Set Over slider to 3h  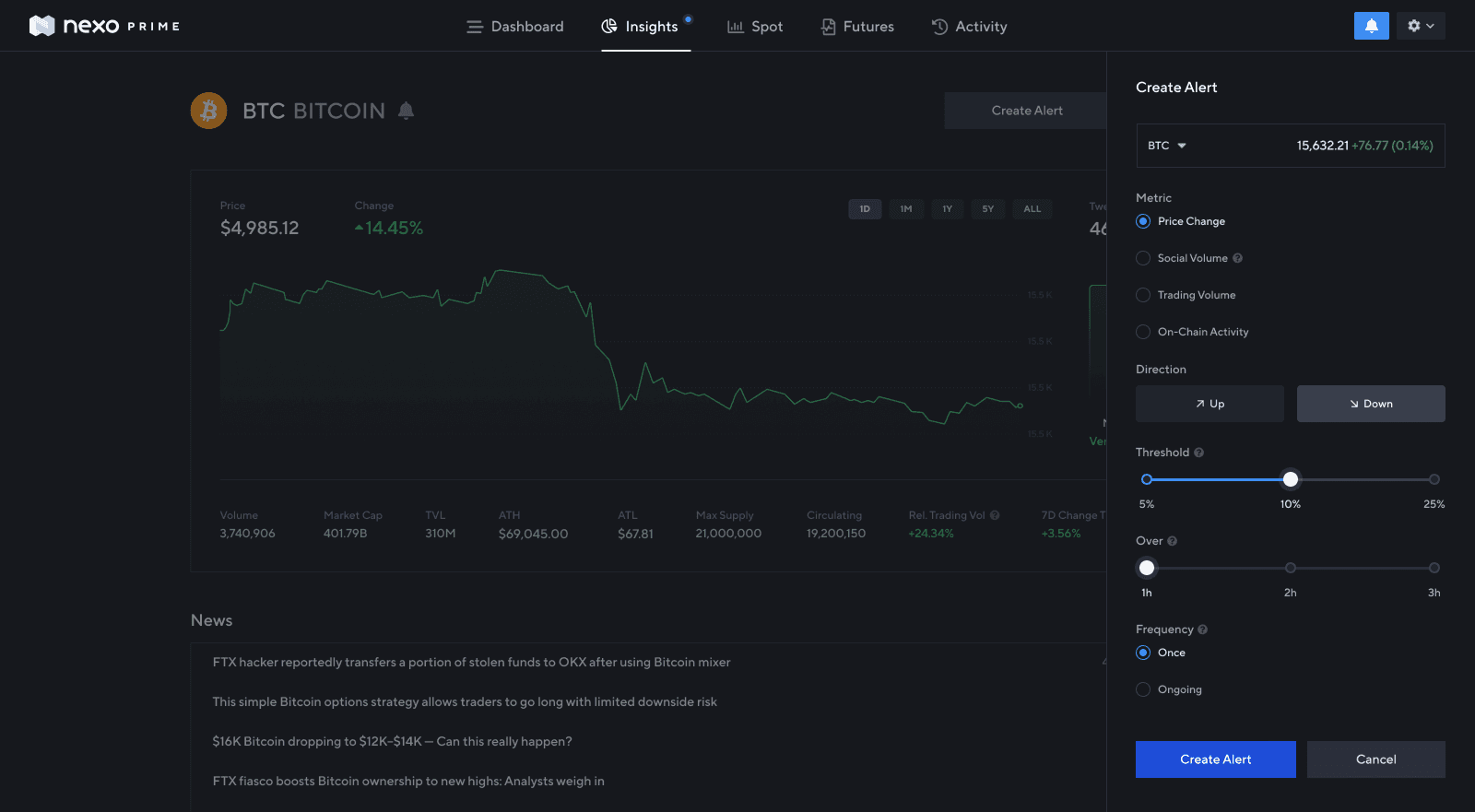tap(1434, 568)
